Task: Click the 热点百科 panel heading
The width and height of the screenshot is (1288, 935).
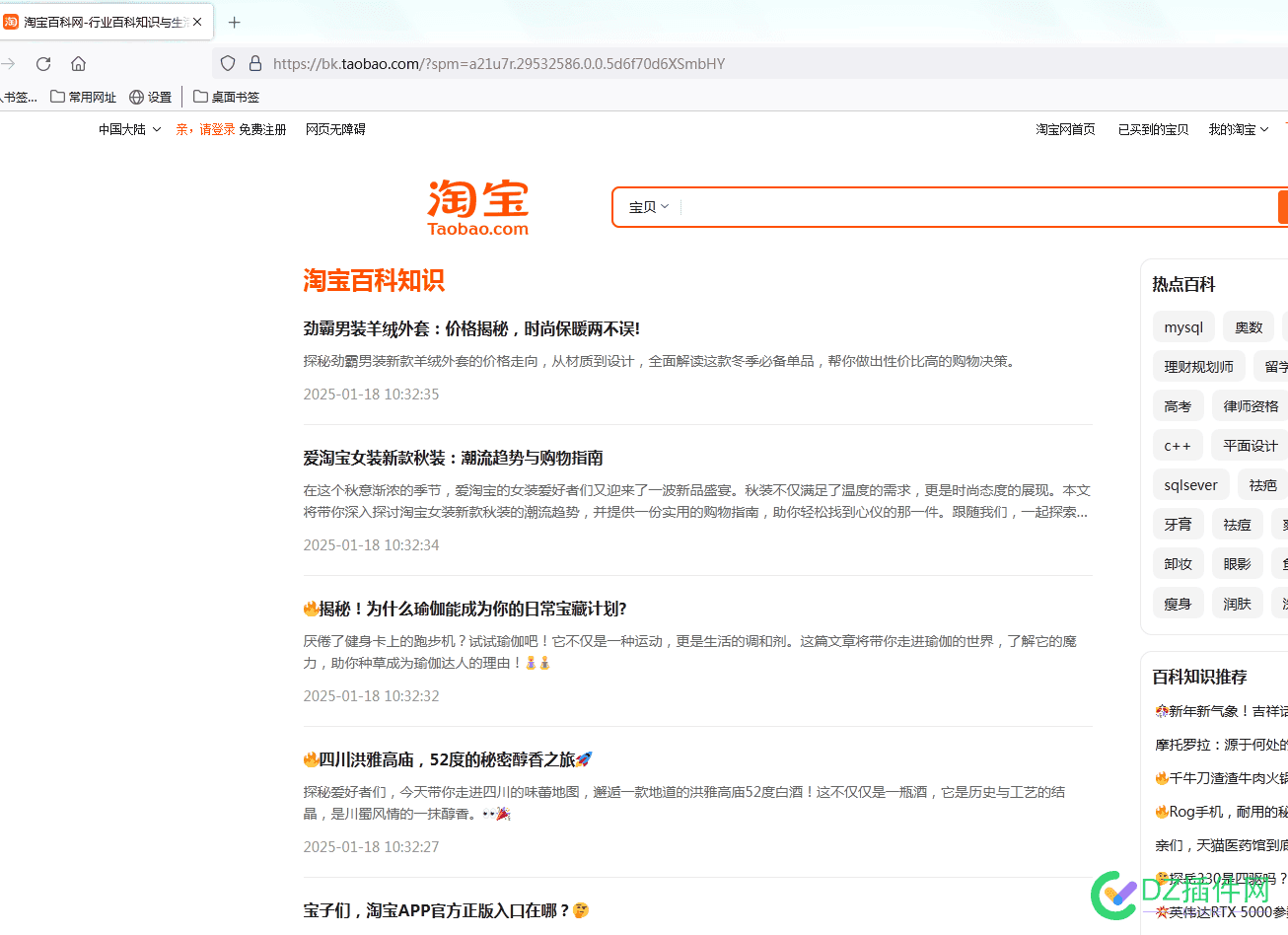Action: (1183, 284)
